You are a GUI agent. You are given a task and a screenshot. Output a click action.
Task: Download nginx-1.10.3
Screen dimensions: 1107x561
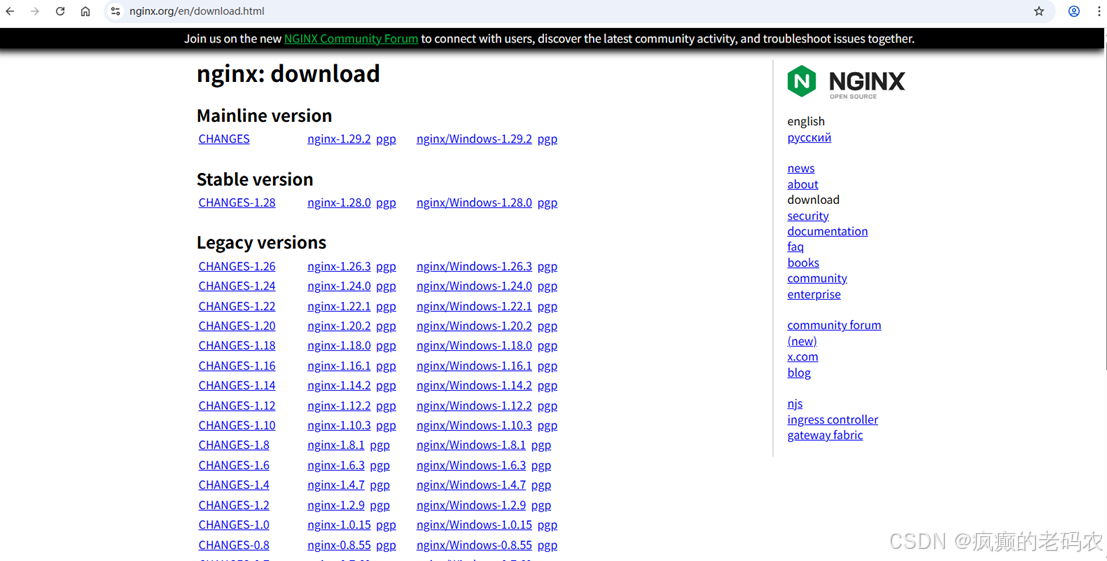(339, 426)
